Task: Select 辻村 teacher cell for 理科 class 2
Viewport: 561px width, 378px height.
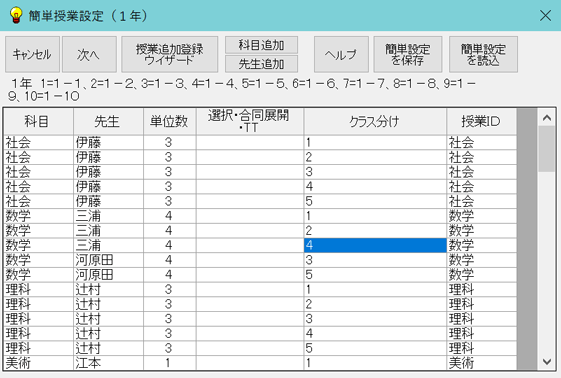Action: [108, 304]
